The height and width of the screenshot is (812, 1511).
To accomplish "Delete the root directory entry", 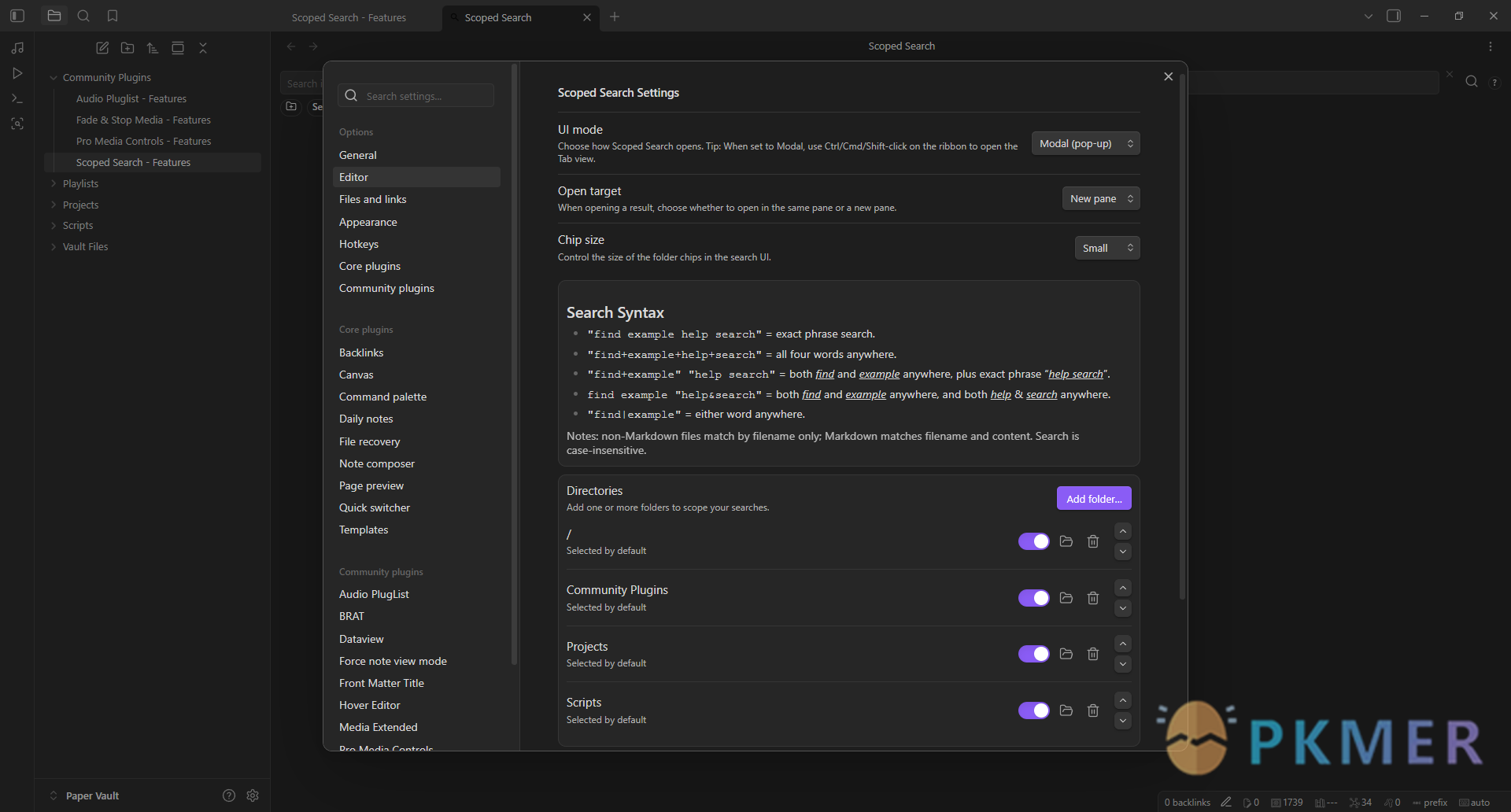I will [x=1093, y=541].
